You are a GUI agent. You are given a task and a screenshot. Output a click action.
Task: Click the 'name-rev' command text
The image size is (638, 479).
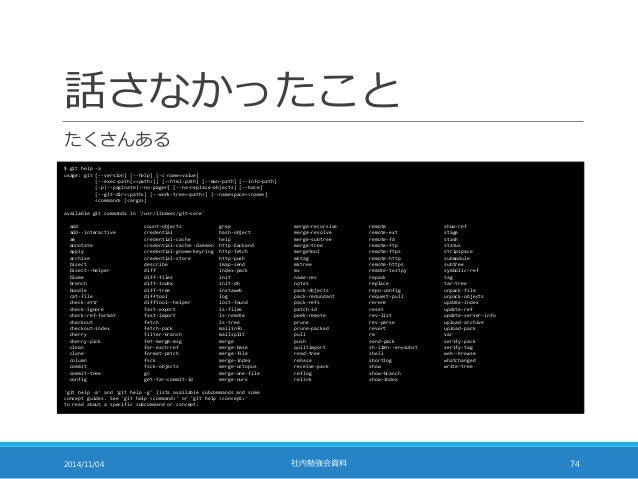[305, 278]
